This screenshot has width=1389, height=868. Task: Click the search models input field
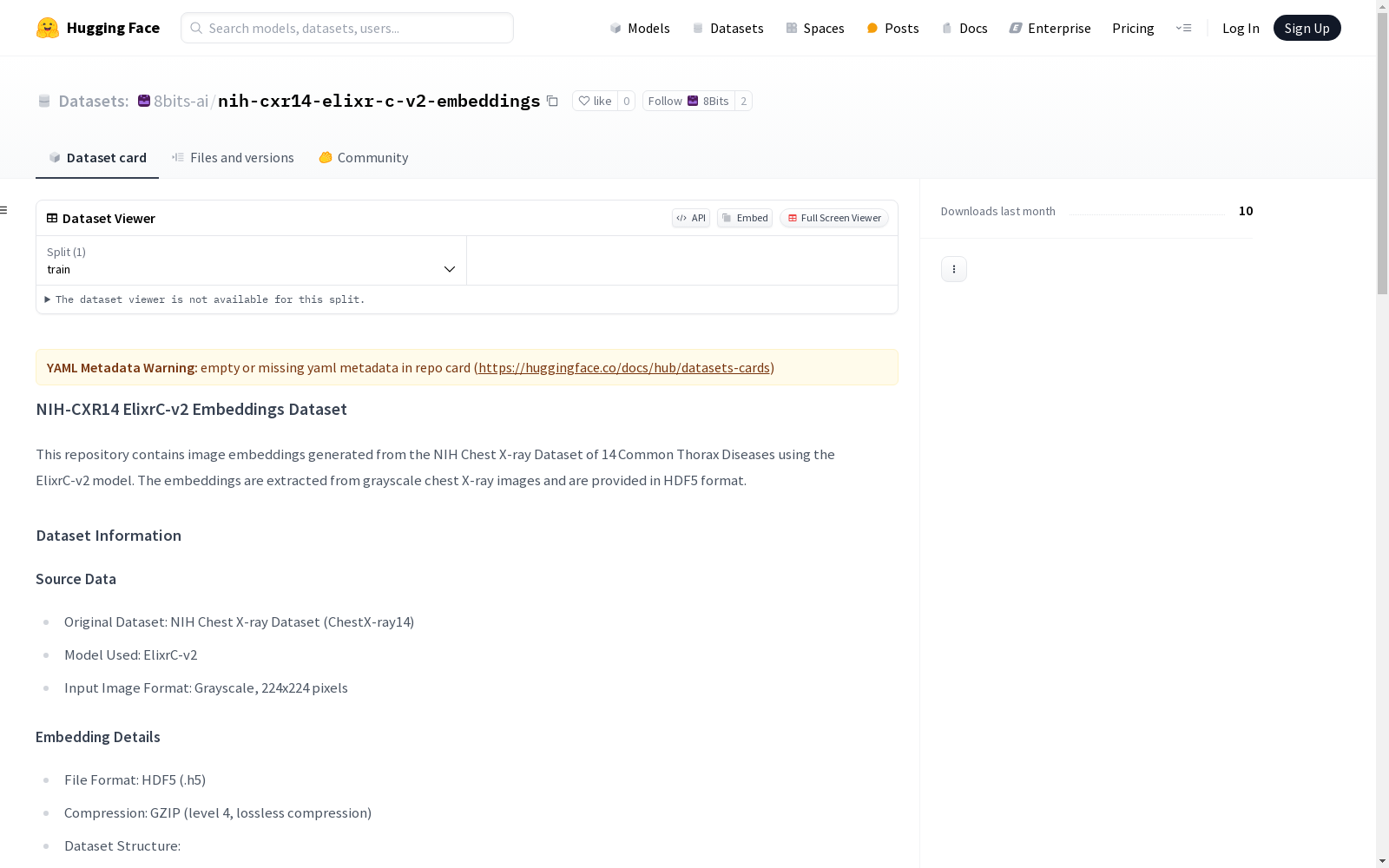pyautogui.click(x=347, y=28)
